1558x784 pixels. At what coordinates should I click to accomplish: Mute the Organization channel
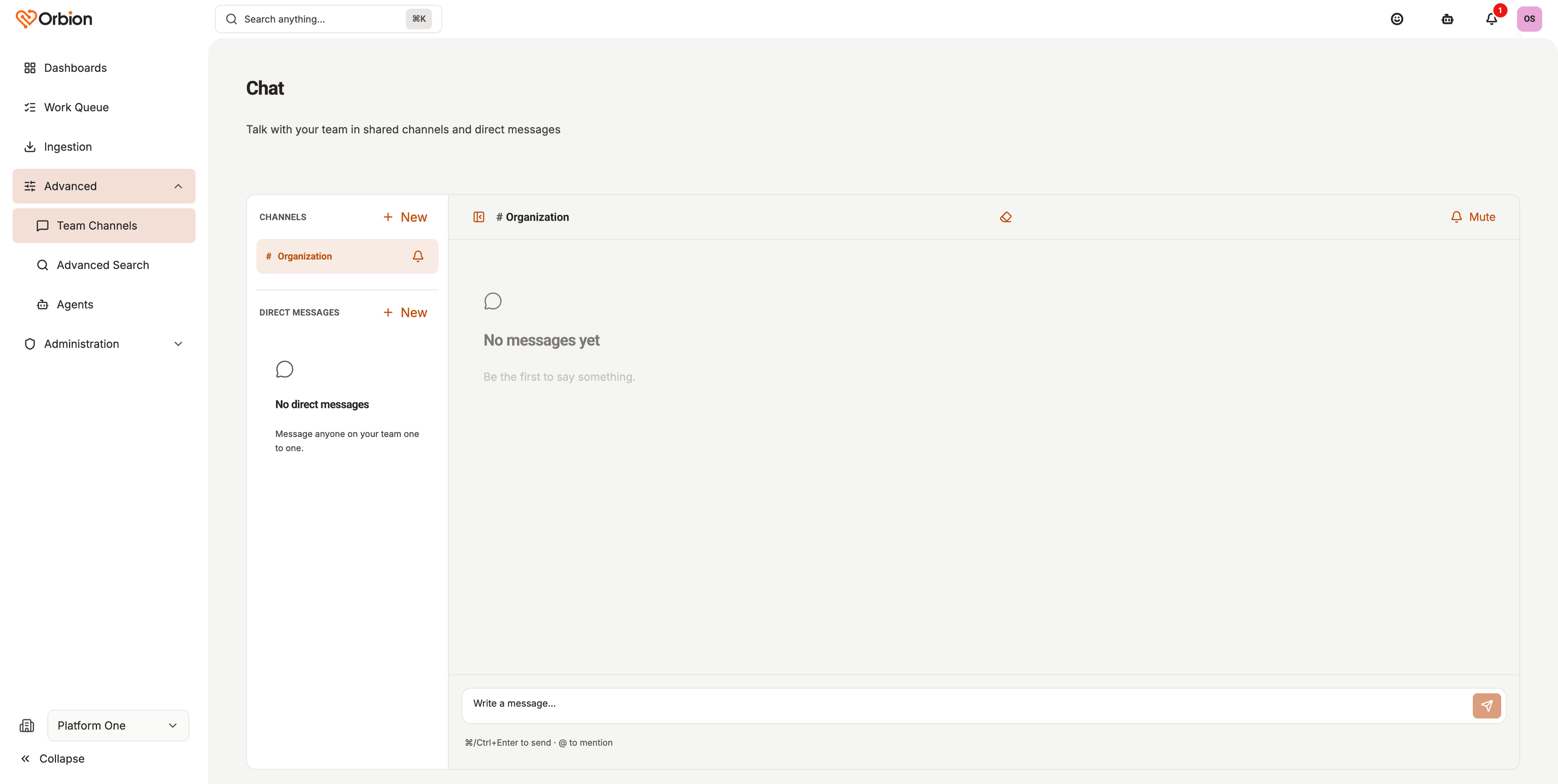1473,217
